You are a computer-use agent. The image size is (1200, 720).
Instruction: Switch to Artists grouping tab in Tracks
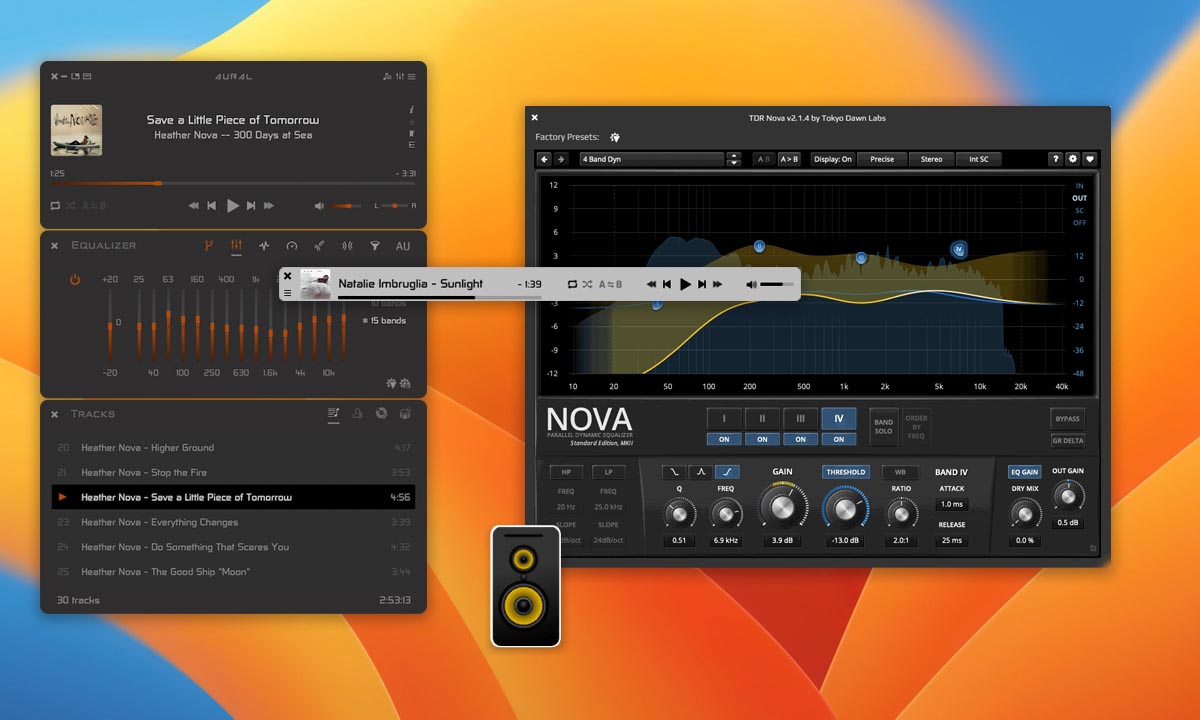pyautogui.click(x=358, y=414)
